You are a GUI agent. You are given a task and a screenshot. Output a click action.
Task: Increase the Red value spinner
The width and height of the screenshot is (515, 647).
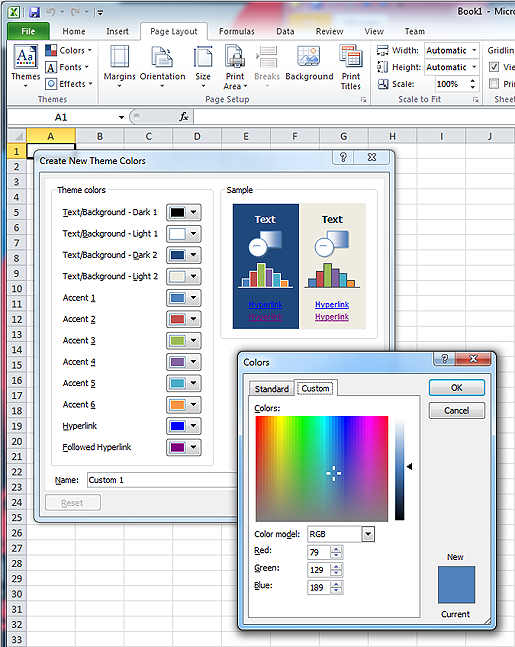pyautogui.click(x=336, y=549)
